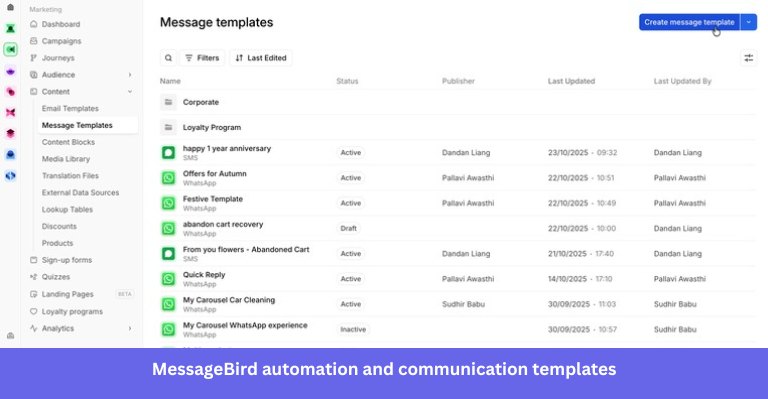Open the abandon cart recovery template
This screenshot has height=399, width=768.
point(223,224)
